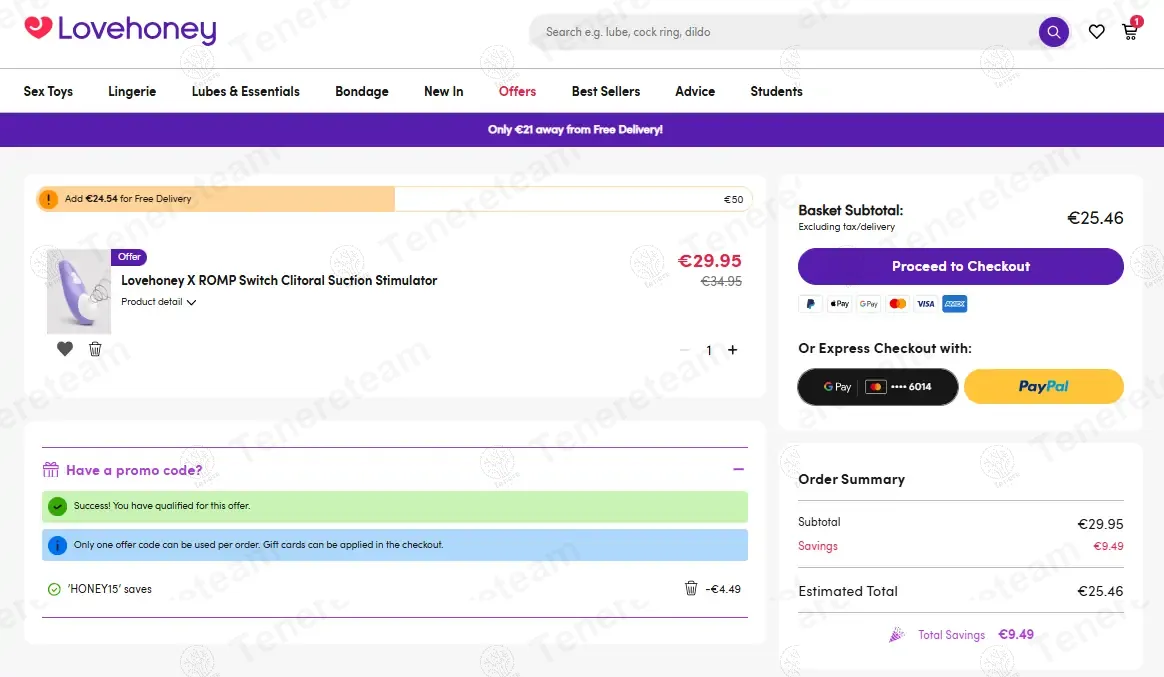Click the Savings €9.49 value
1164x677 pixels.
coord(1108,546)
